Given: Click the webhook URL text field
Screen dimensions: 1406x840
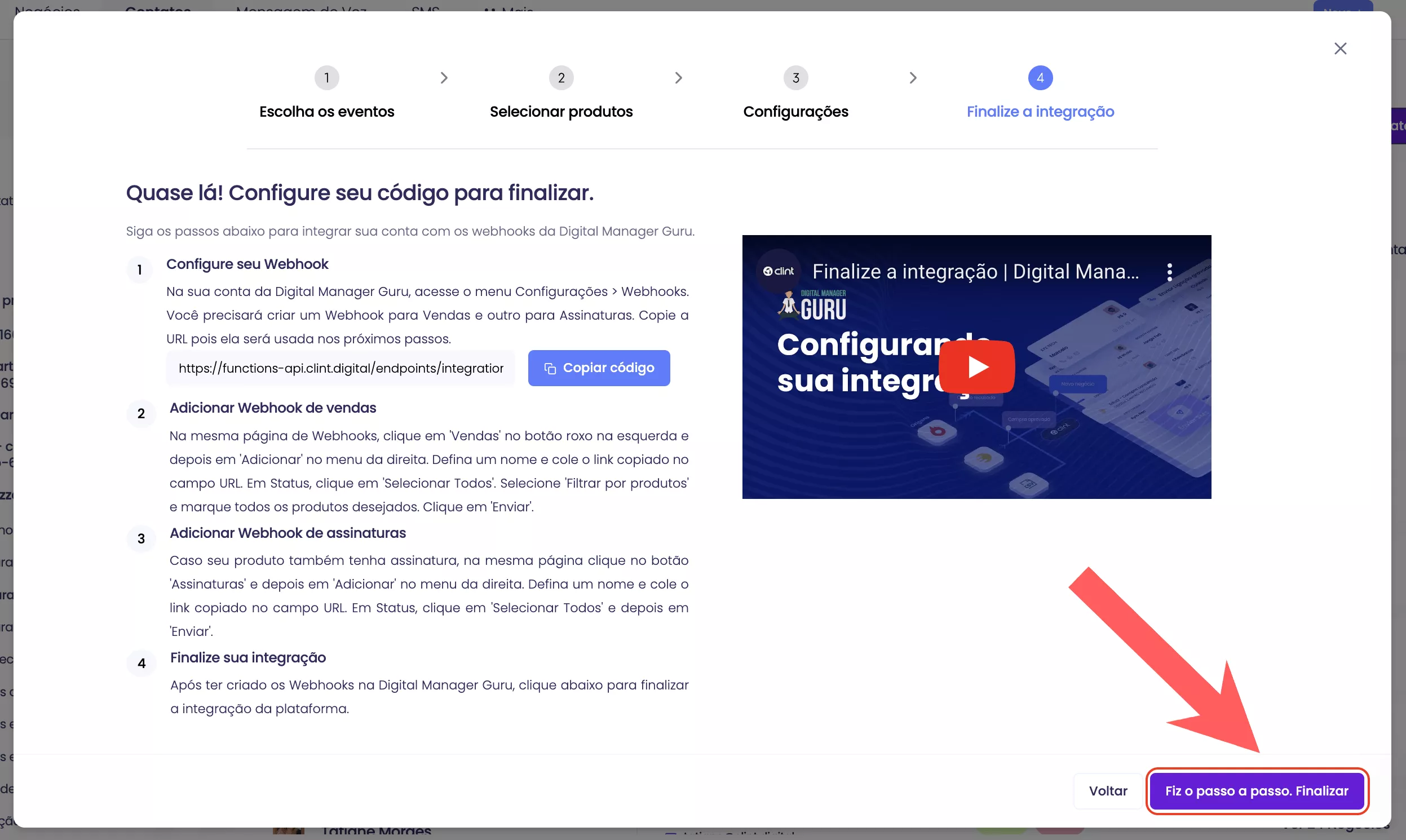Looking at the screenshot, I should (x=340, y=368).
